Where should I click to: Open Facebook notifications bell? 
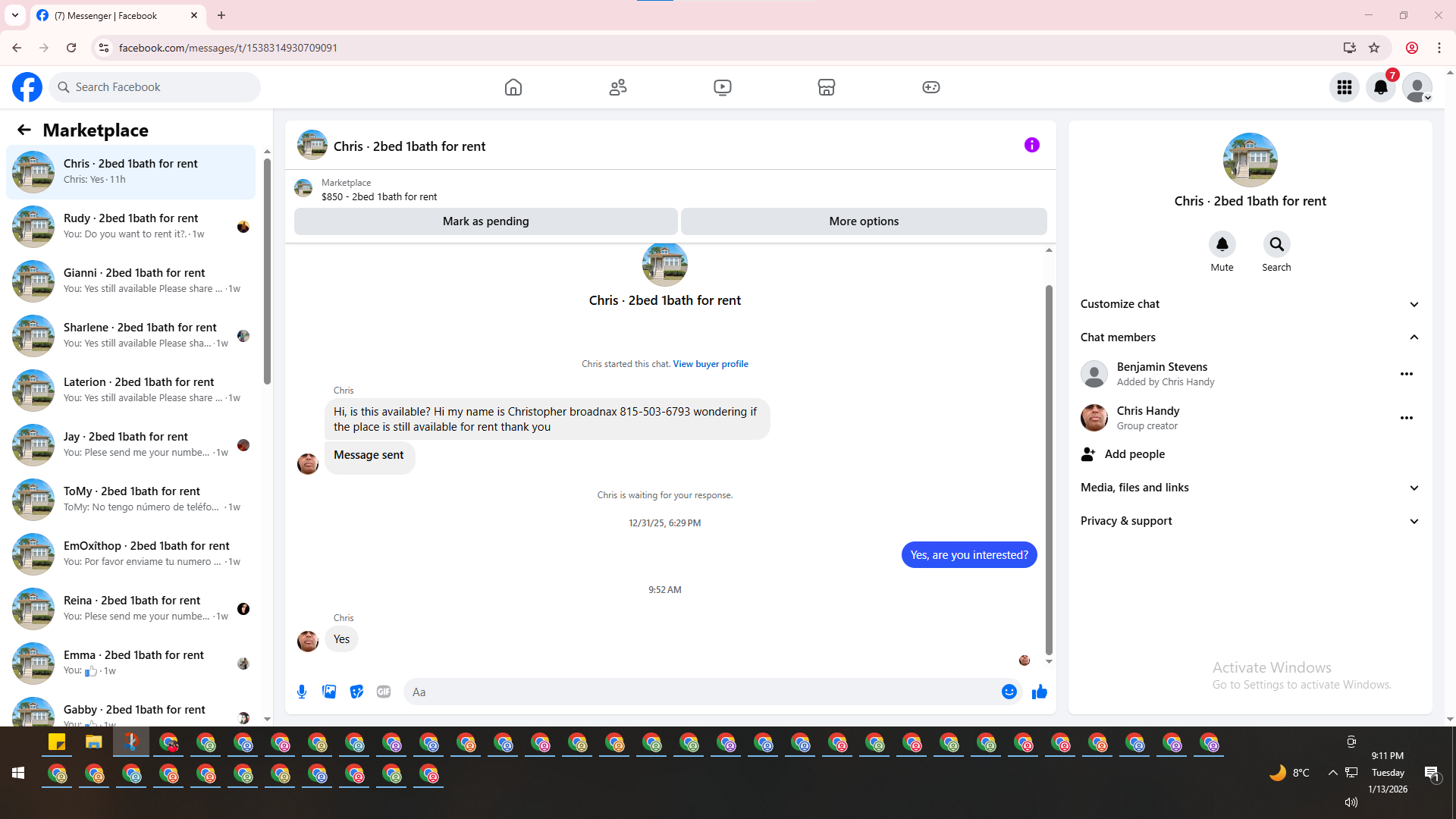(1380, 87)
